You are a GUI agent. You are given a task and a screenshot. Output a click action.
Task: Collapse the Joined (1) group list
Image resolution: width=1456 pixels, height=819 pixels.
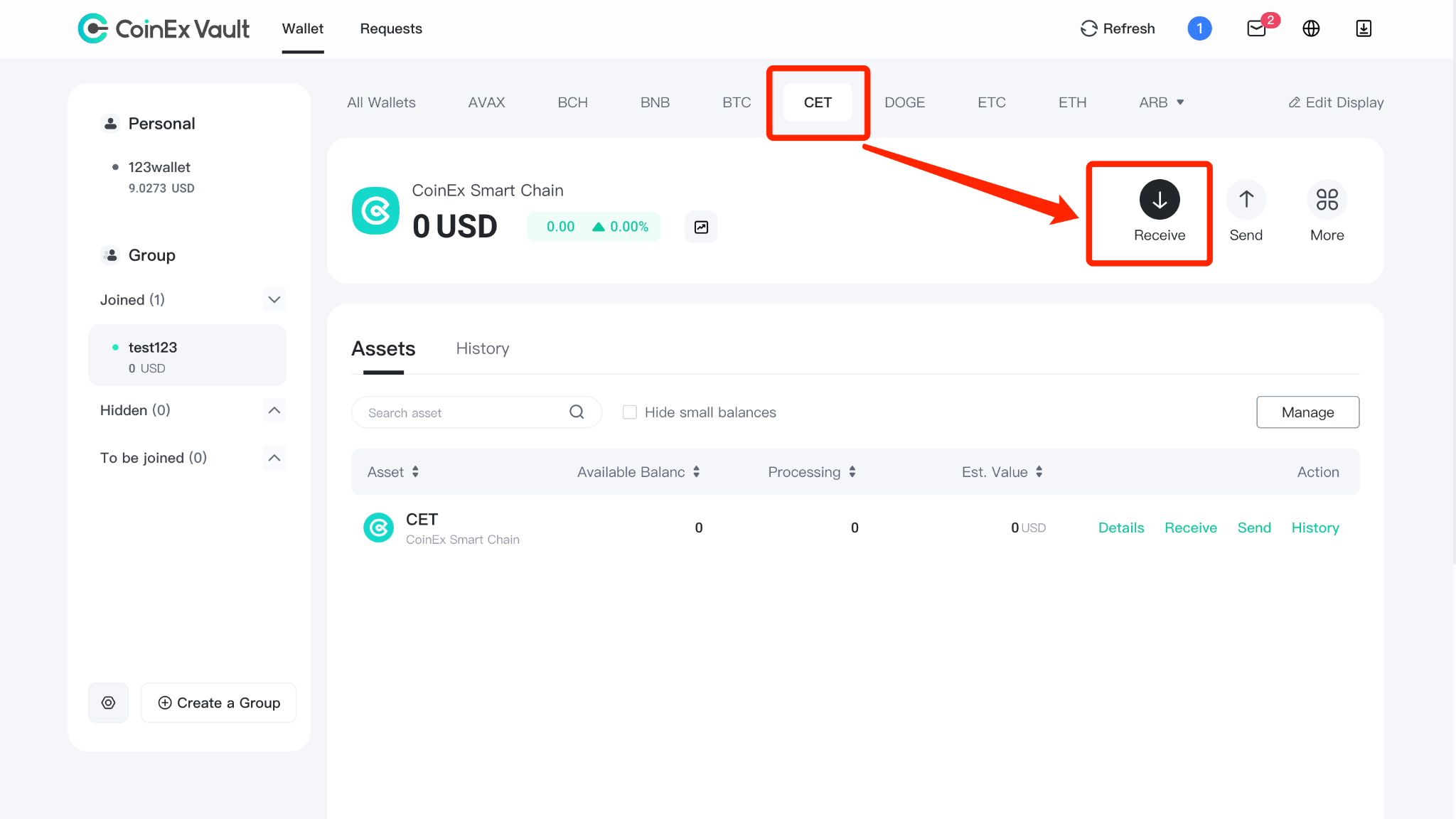pyautogui.click(x=274, y=300)
